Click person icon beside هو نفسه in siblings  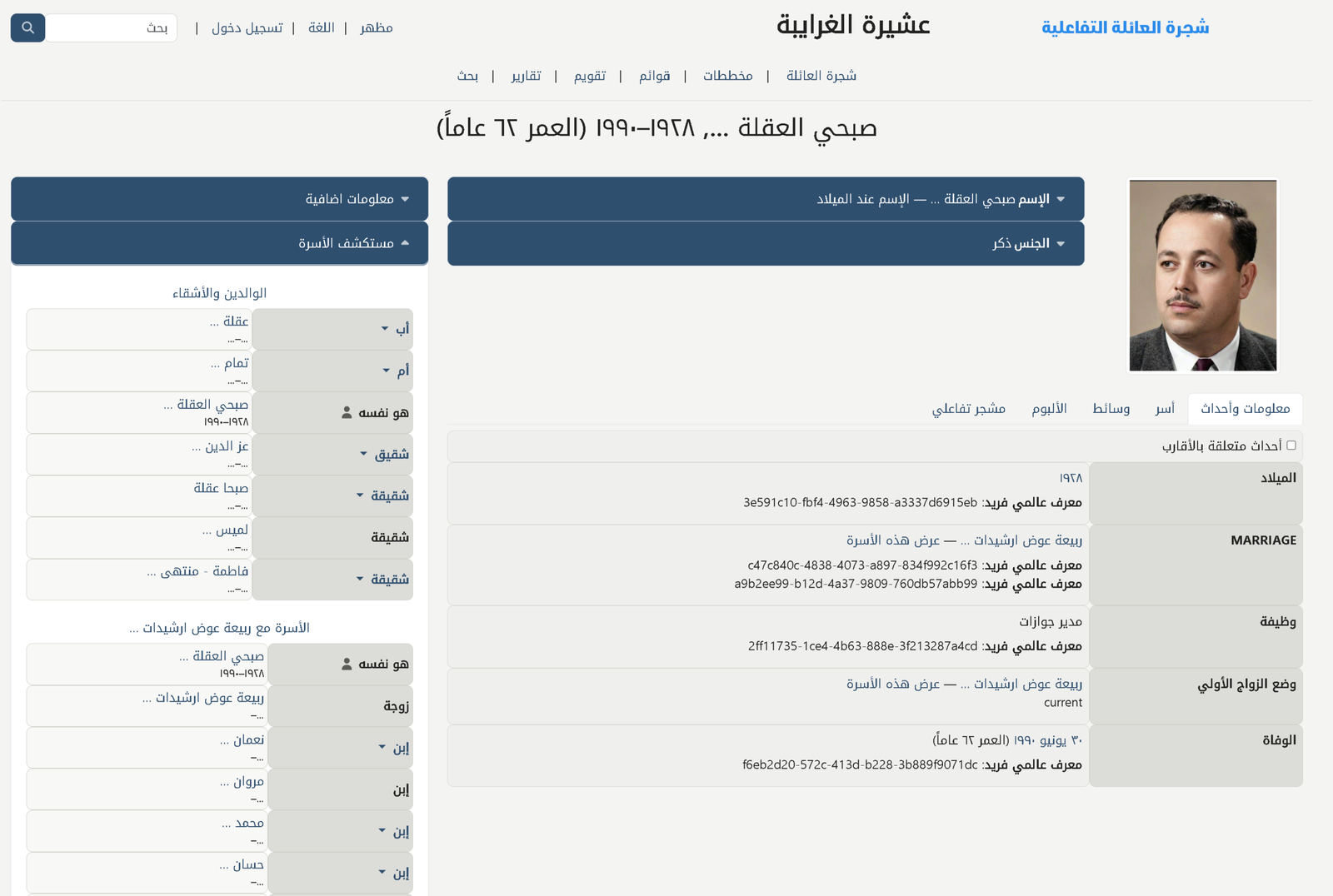[347, 413]
